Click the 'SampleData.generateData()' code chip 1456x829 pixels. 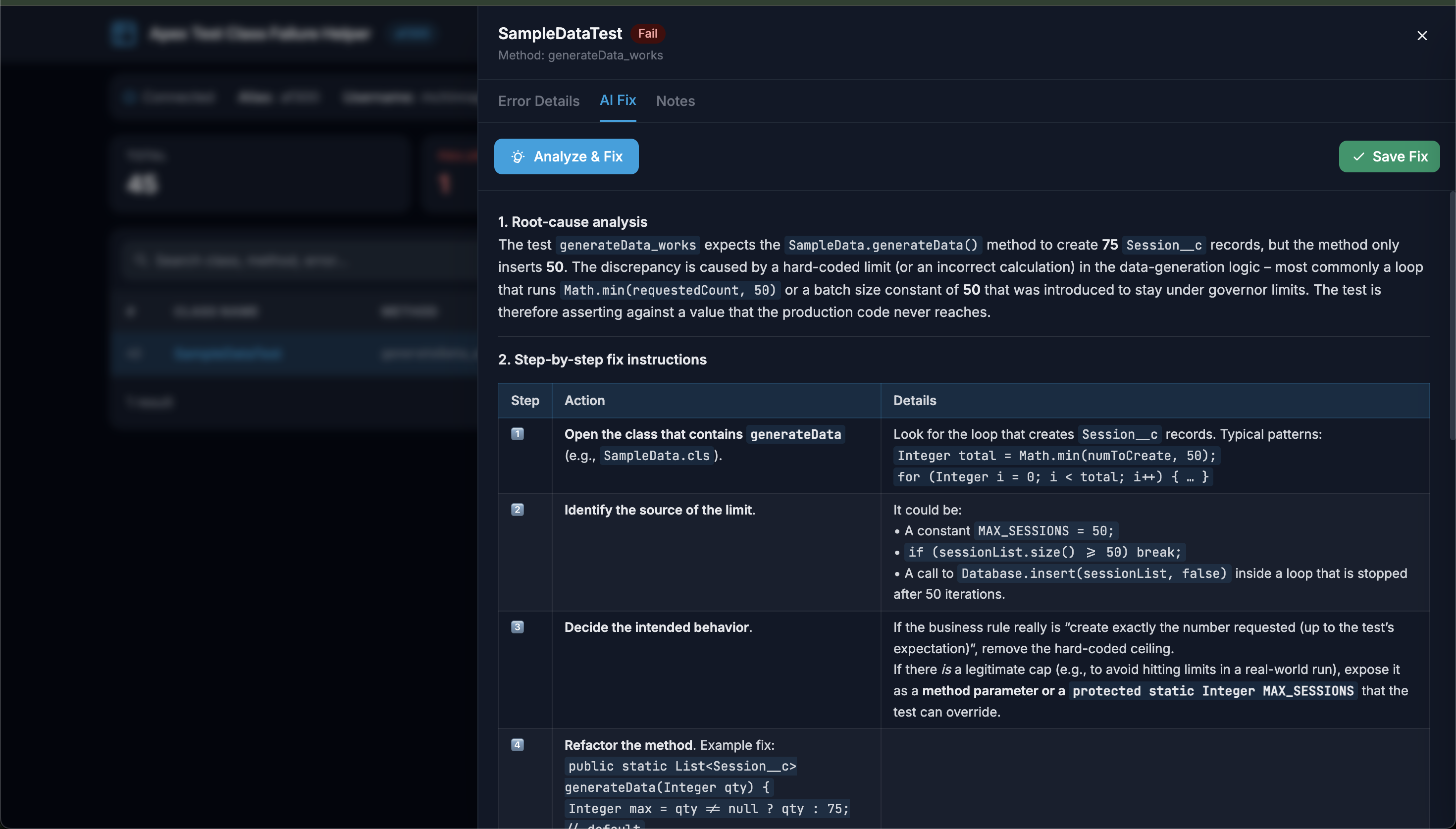coord(883,245)
